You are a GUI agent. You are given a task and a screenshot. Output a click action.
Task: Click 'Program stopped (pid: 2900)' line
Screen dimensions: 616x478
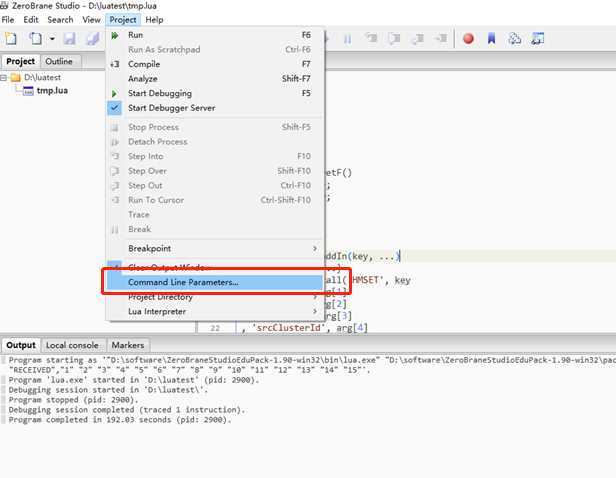(x=73, y=400)
